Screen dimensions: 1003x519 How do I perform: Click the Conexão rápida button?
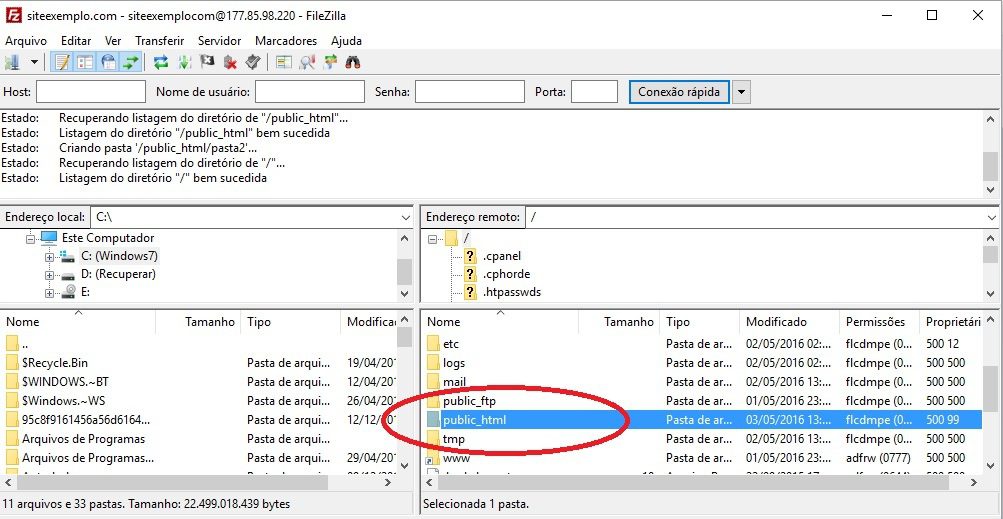pos(679,92)
